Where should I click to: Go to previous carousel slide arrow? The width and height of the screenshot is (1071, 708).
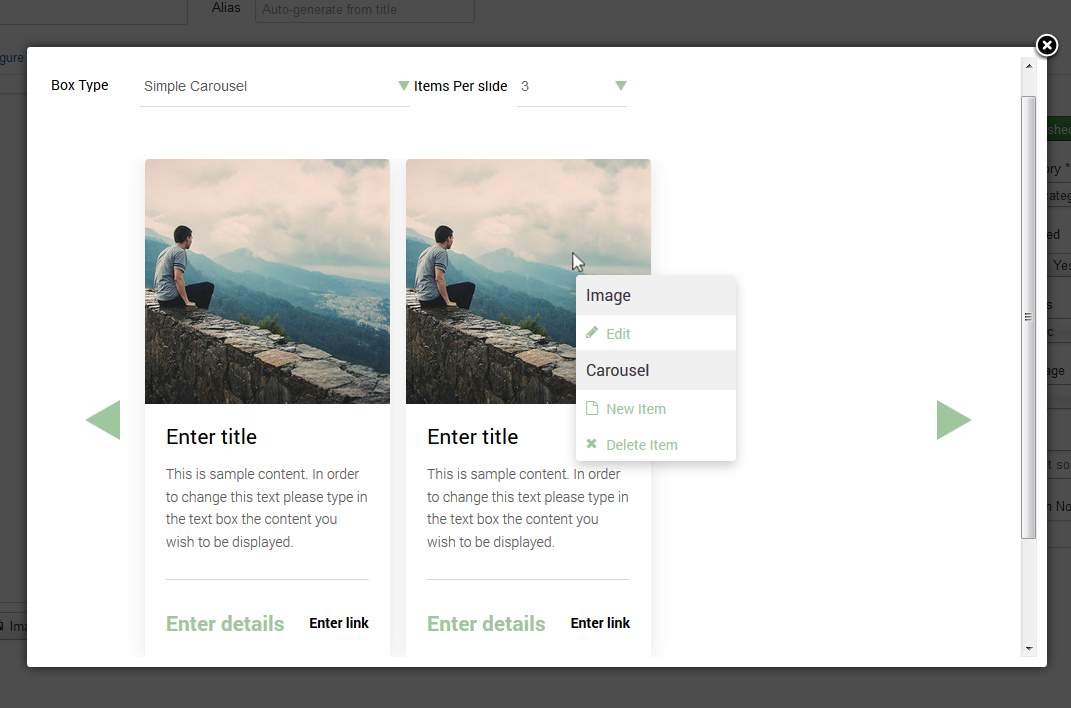tap(102, 420)
